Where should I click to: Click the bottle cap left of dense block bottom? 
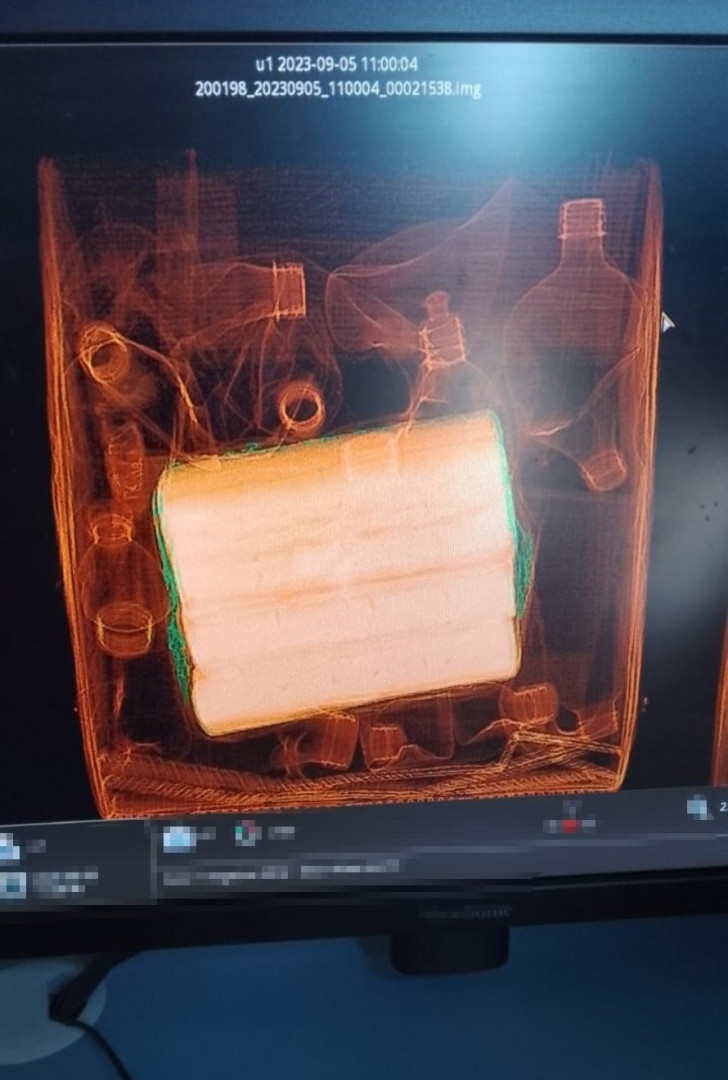tap(125, 630)
